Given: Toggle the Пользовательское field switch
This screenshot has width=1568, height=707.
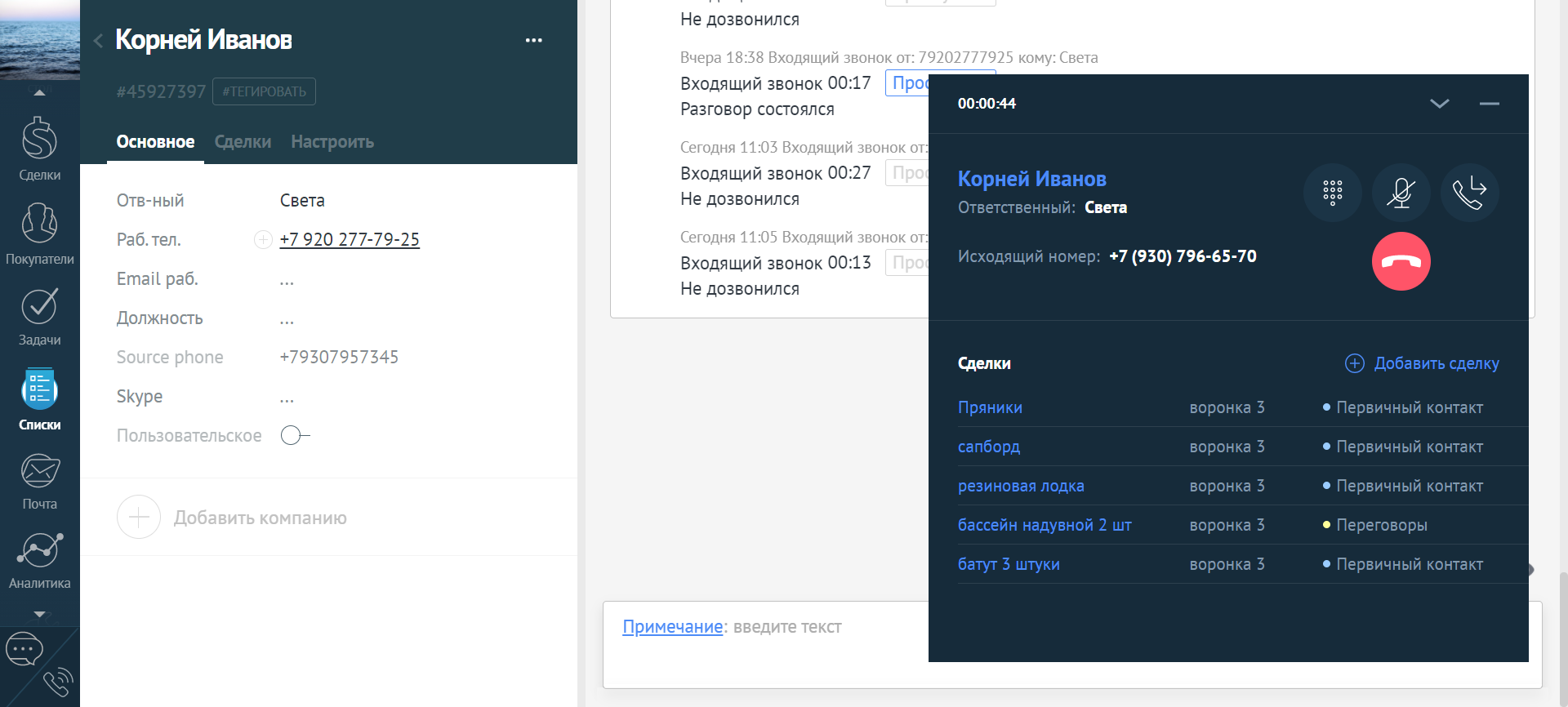Looking at the screenshot, I should (294, 435).
